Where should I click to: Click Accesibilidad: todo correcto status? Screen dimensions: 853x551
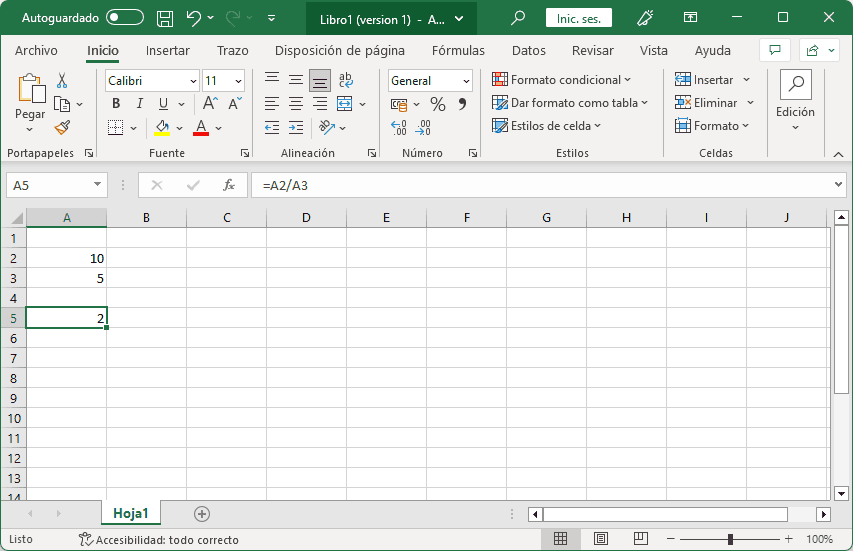point(158,540)
